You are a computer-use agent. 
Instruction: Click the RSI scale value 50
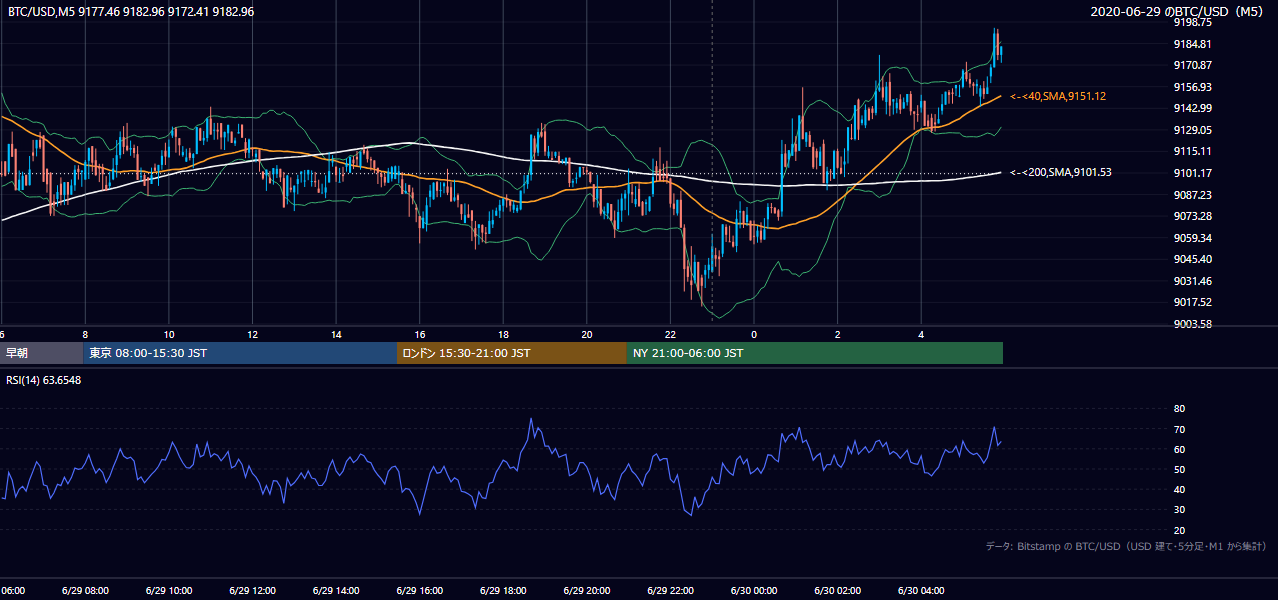coord(1179,469)
